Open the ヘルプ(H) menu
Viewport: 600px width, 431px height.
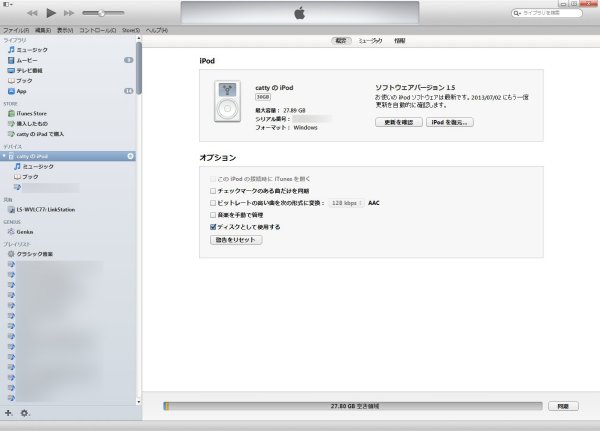click(157, 30)
